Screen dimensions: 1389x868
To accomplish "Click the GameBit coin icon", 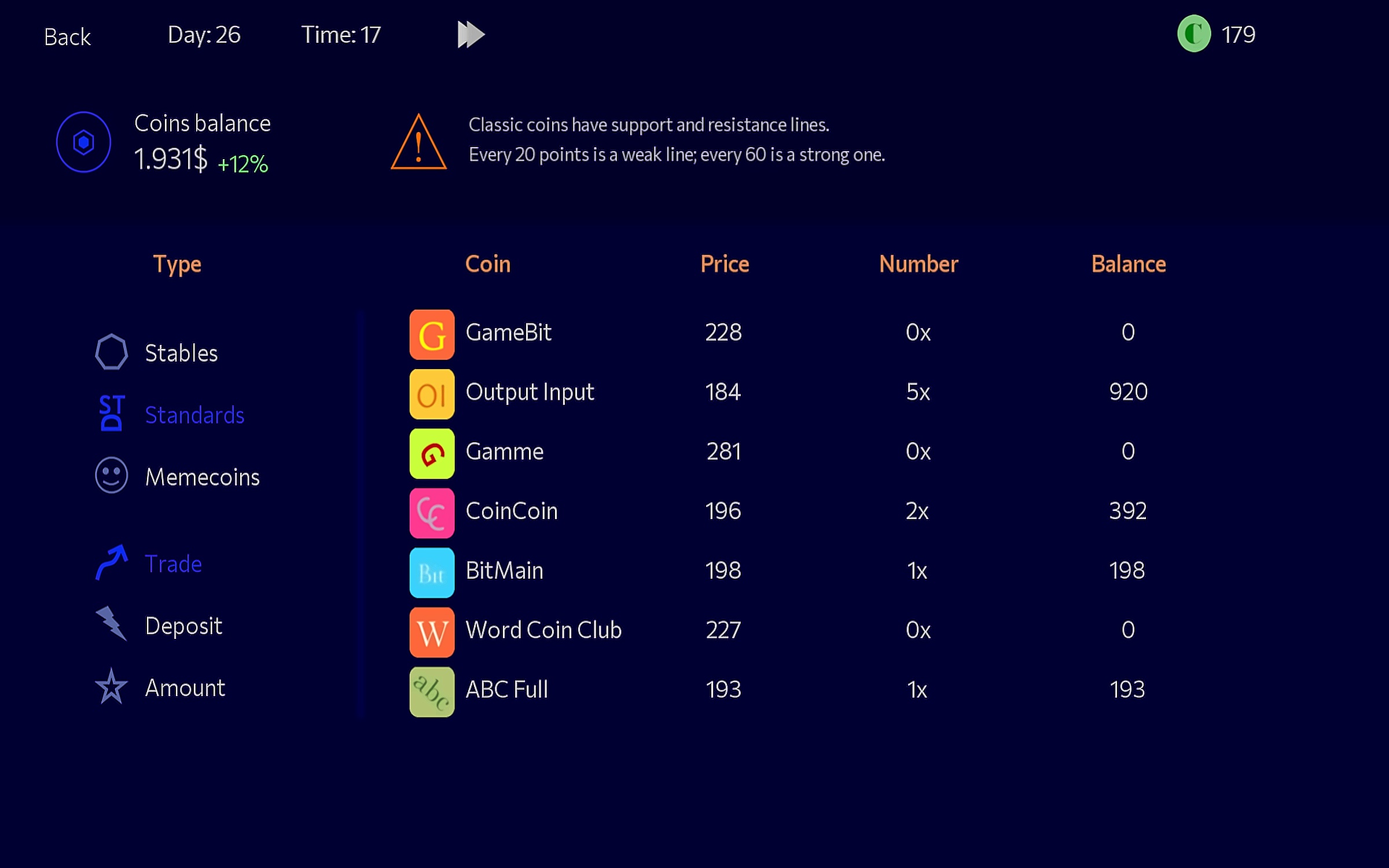I will click(x=432, y=334).
